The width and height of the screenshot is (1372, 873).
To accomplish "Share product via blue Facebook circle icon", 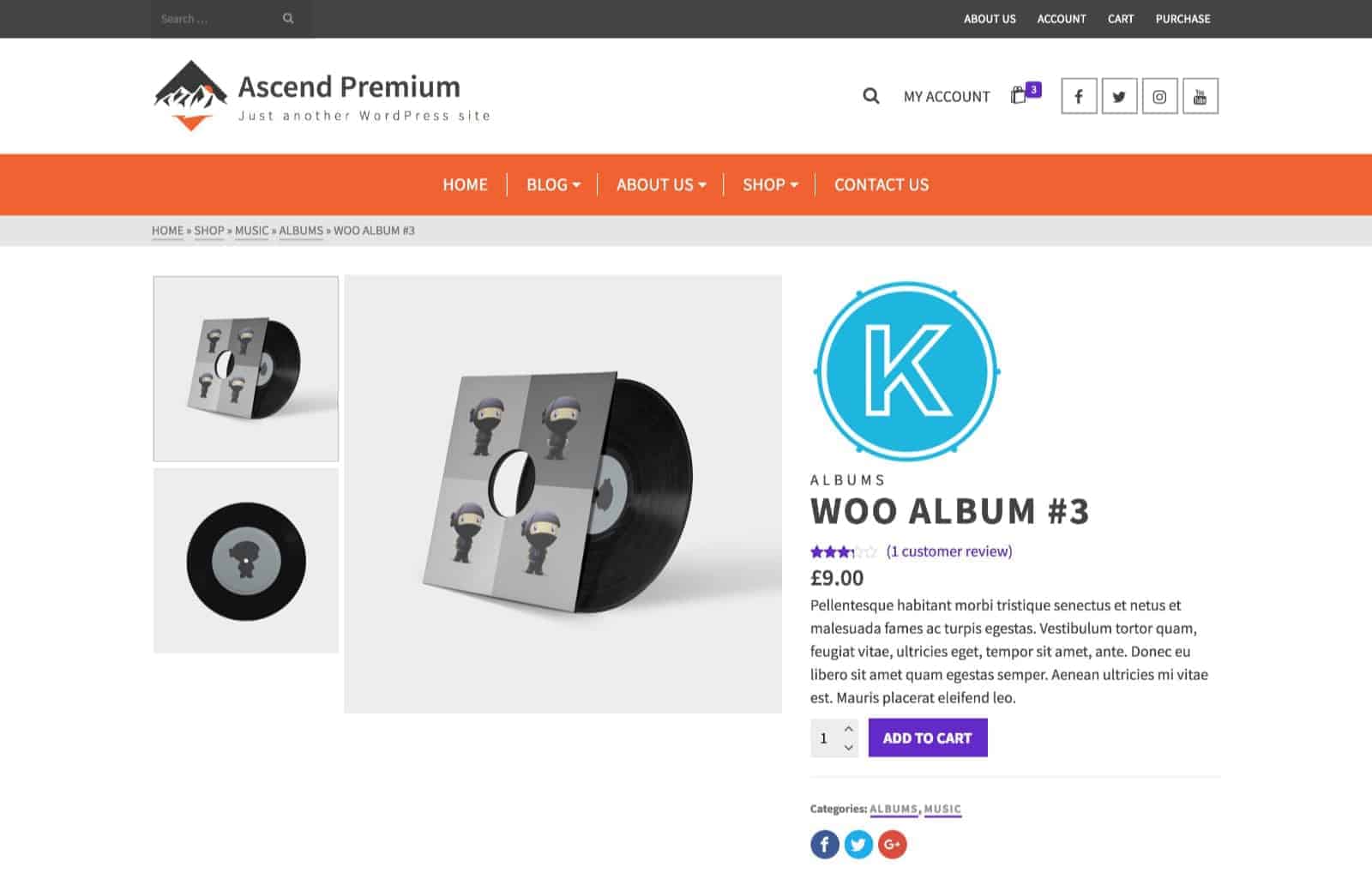I will coord(825,844).
